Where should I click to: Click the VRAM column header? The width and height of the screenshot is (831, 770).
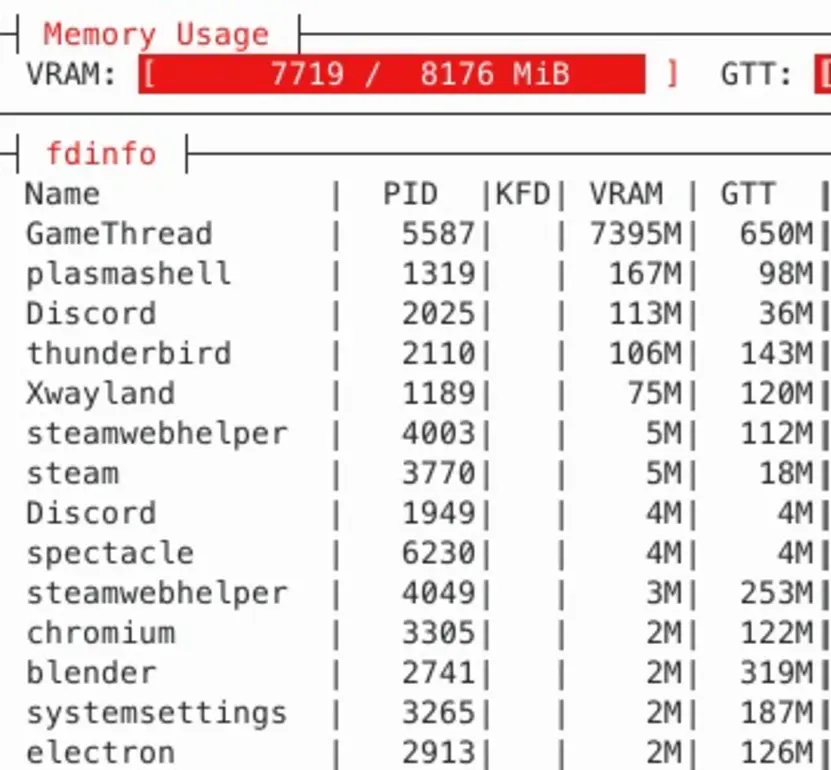[626, 194]
